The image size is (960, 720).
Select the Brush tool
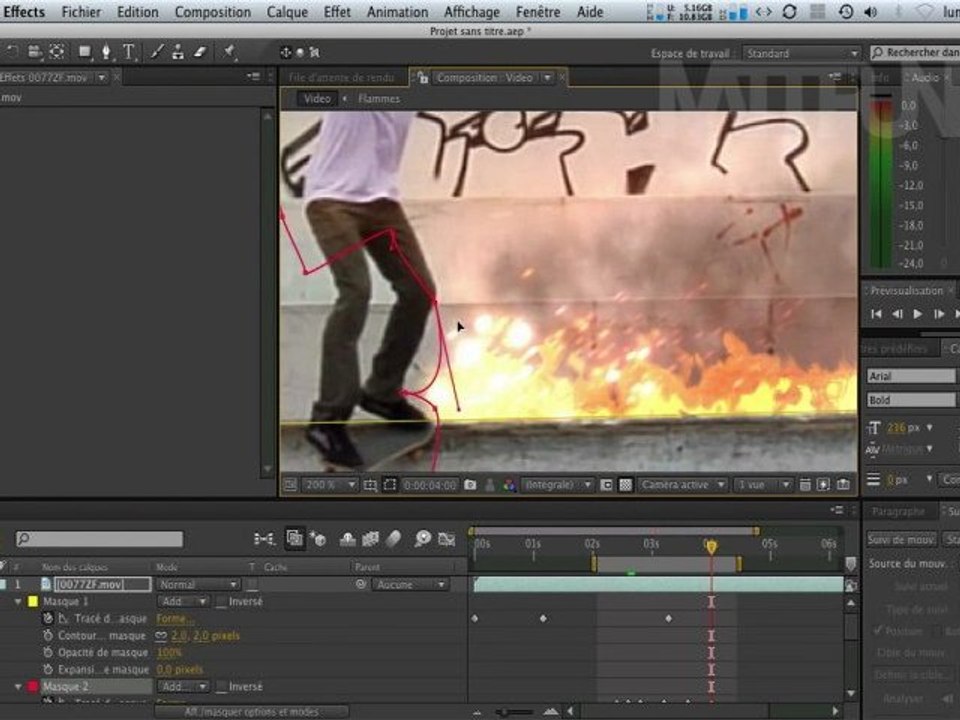tap(157, 52)
